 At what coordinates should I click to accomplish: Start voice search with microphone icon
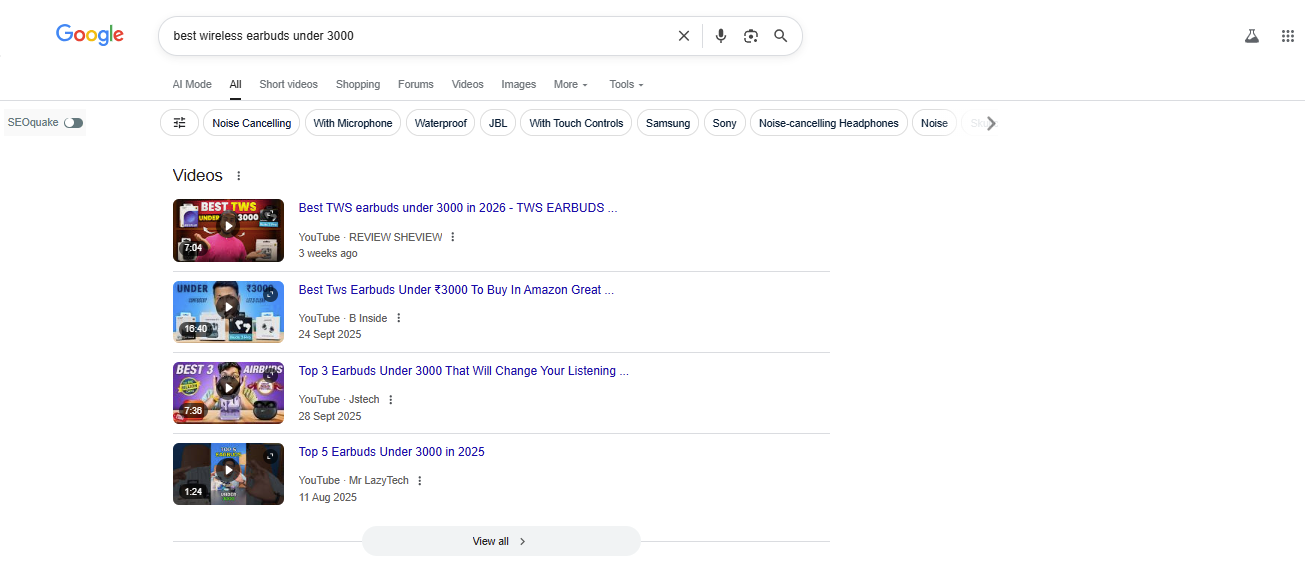pyautogui.click(x=721, y=36)
